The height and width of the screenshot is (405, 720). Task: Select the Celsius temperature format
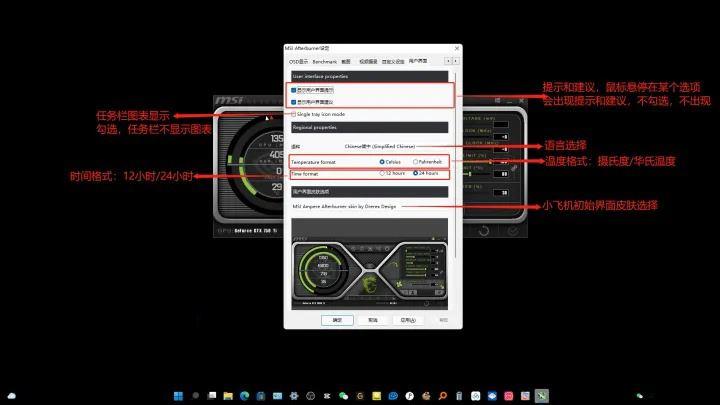click(x=382, y=162)
